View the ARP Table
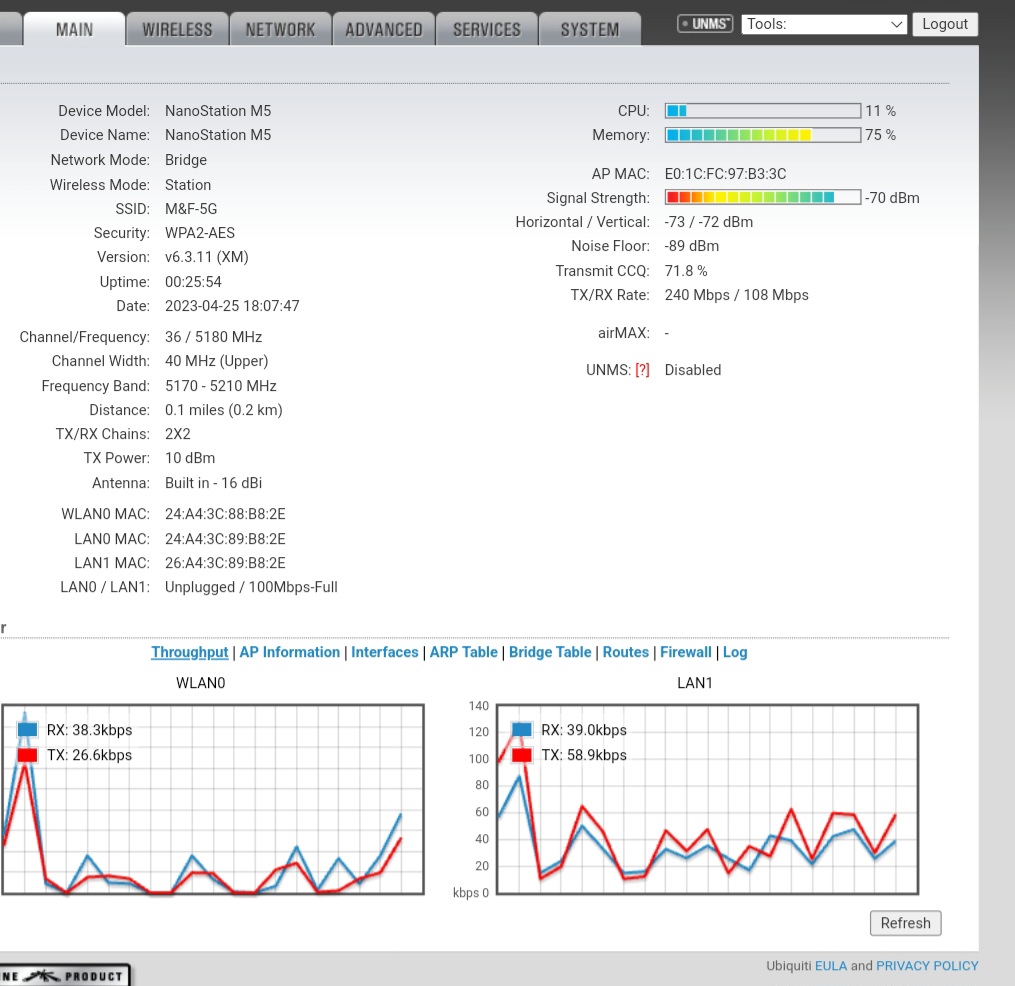 (x=464, y=652)
